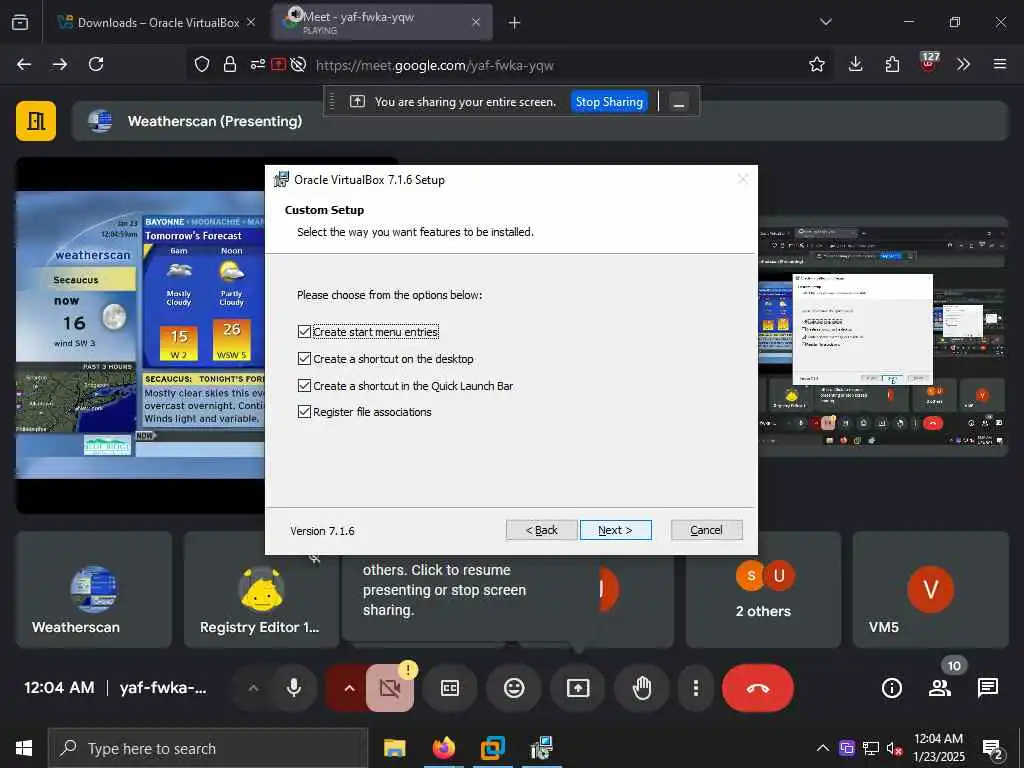Open site permissions icon in address bar
Viewport: 1024px width, 768px height.
(x=257, y=64)
